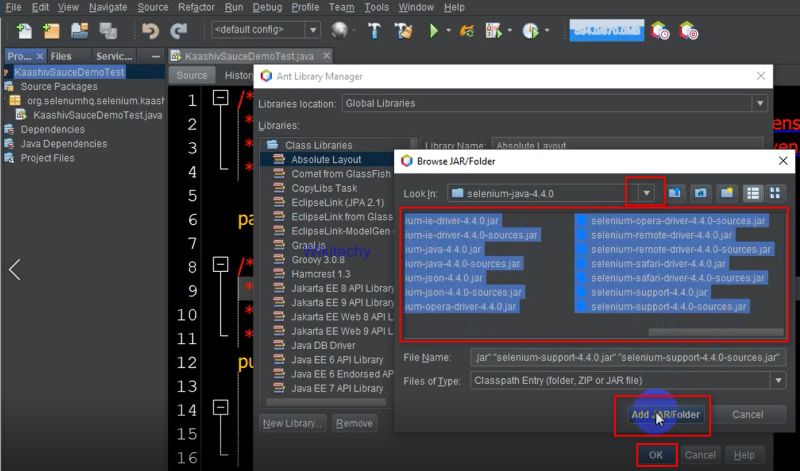Click the New Project toolbar icon
This screenshot has width=800, height=471.
(51, 31)
